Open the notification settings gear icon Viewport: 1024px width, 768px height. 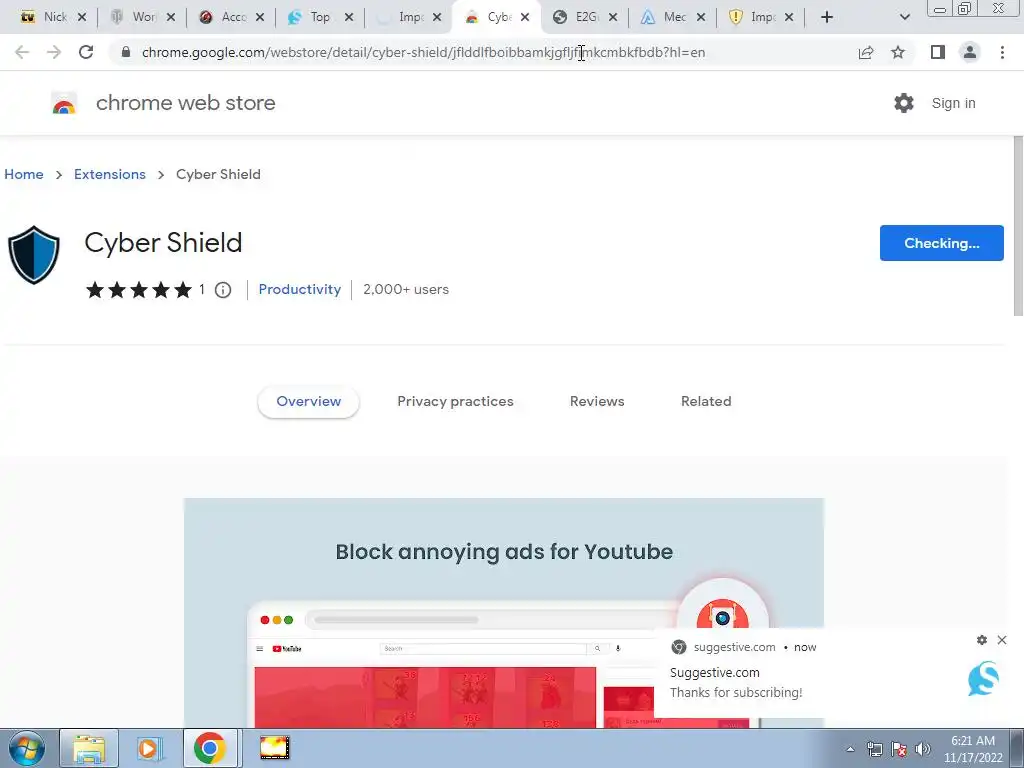[982, 640]
